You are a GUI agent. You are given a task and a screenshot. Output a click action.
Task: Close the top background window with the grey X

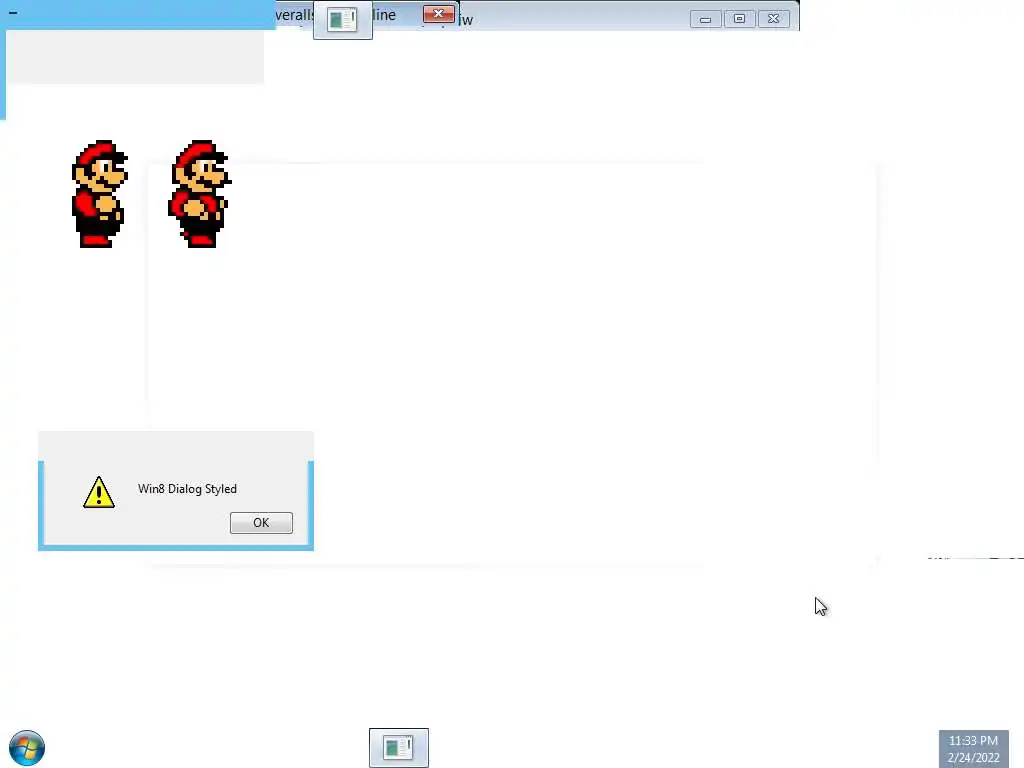(x=773, y=19)
